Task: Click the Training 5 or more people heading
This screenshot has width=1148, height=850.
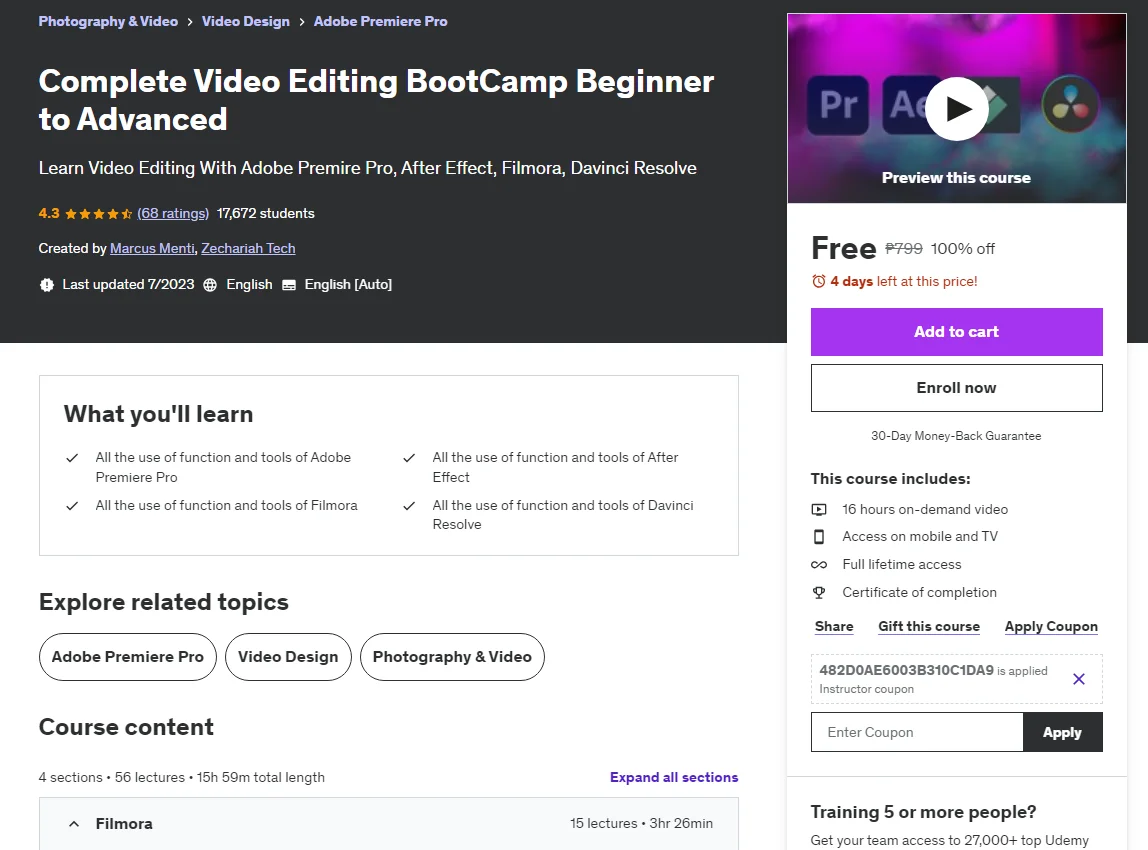Action: coord(923,812)
